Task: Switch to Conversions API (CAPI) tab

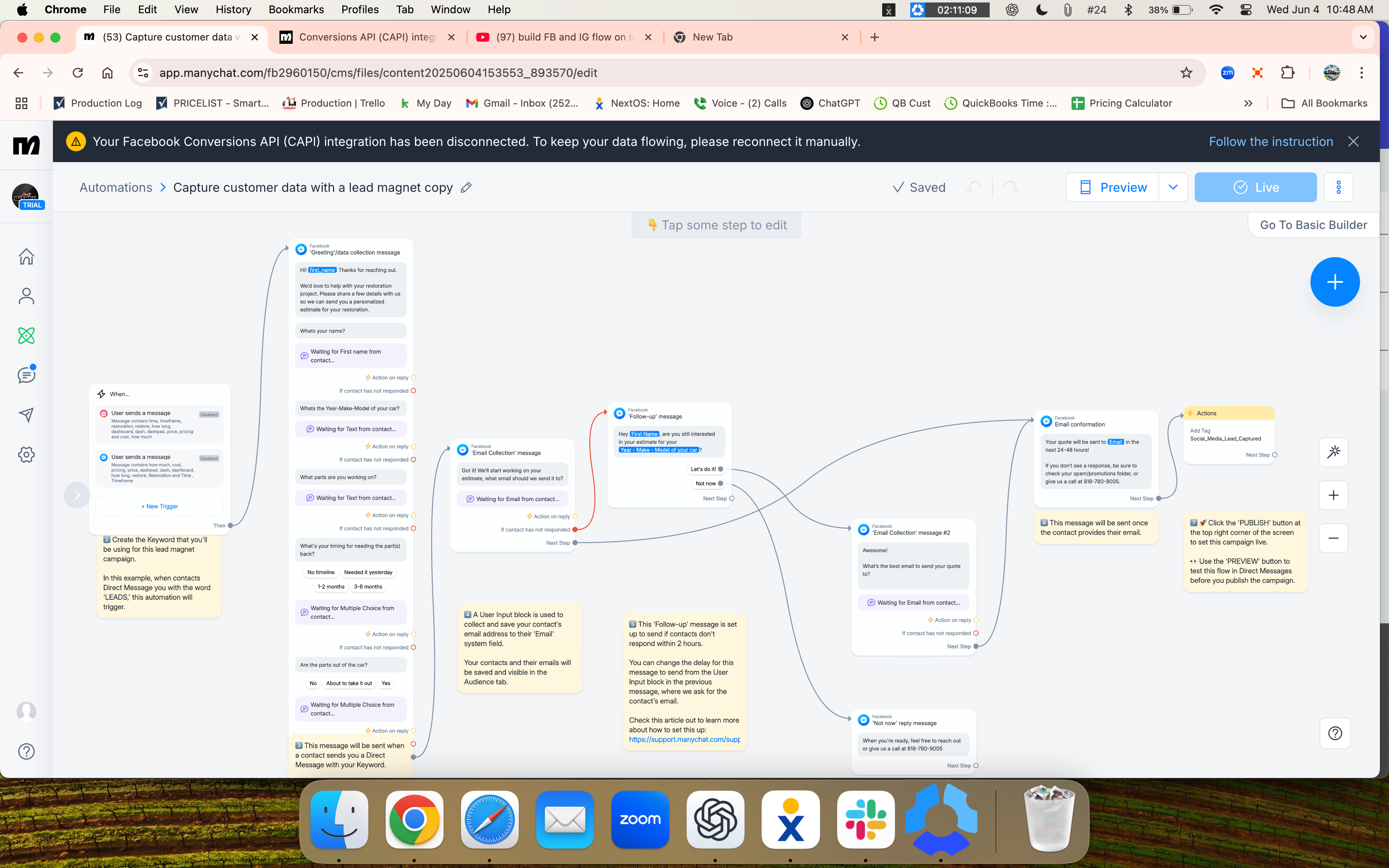Action: tap(368, 37)
